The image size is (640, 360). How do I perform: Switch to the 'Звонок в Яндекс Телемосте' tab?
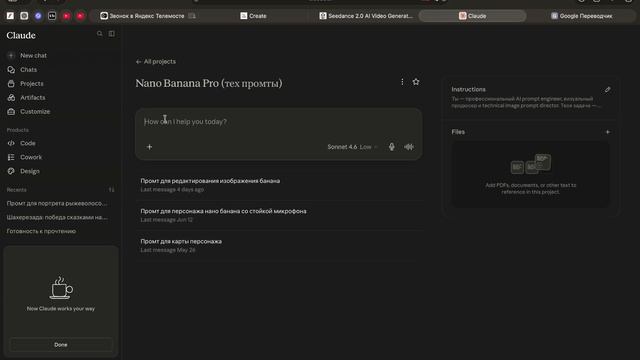point(148,16)
